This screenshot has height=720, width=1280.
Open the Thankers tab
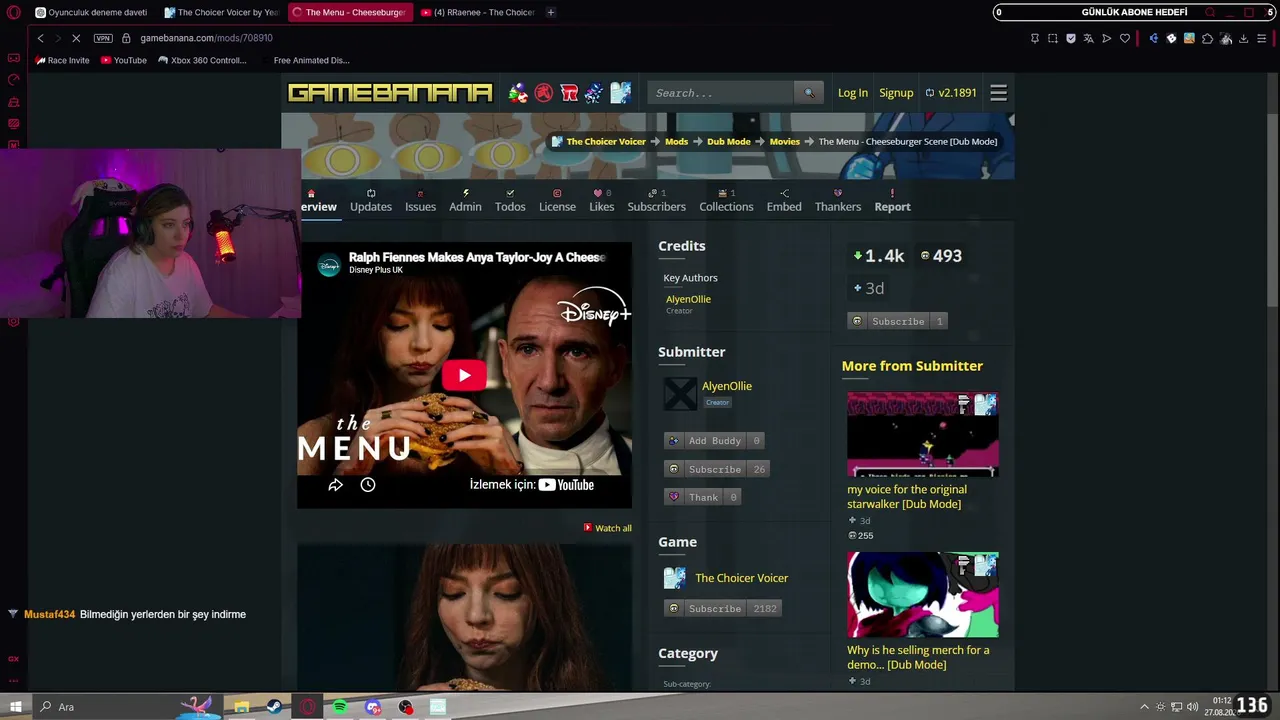click(x=838, y=200)
